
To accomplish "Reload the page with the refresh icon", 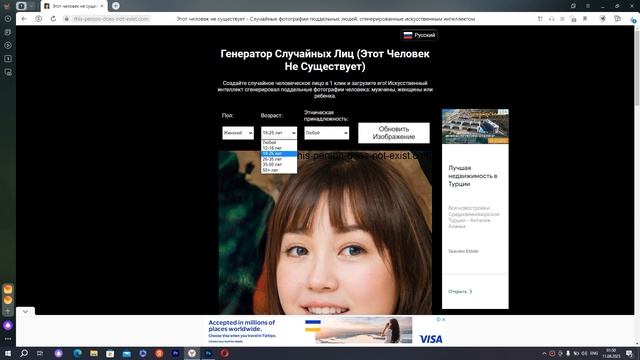I will point(53,19).
